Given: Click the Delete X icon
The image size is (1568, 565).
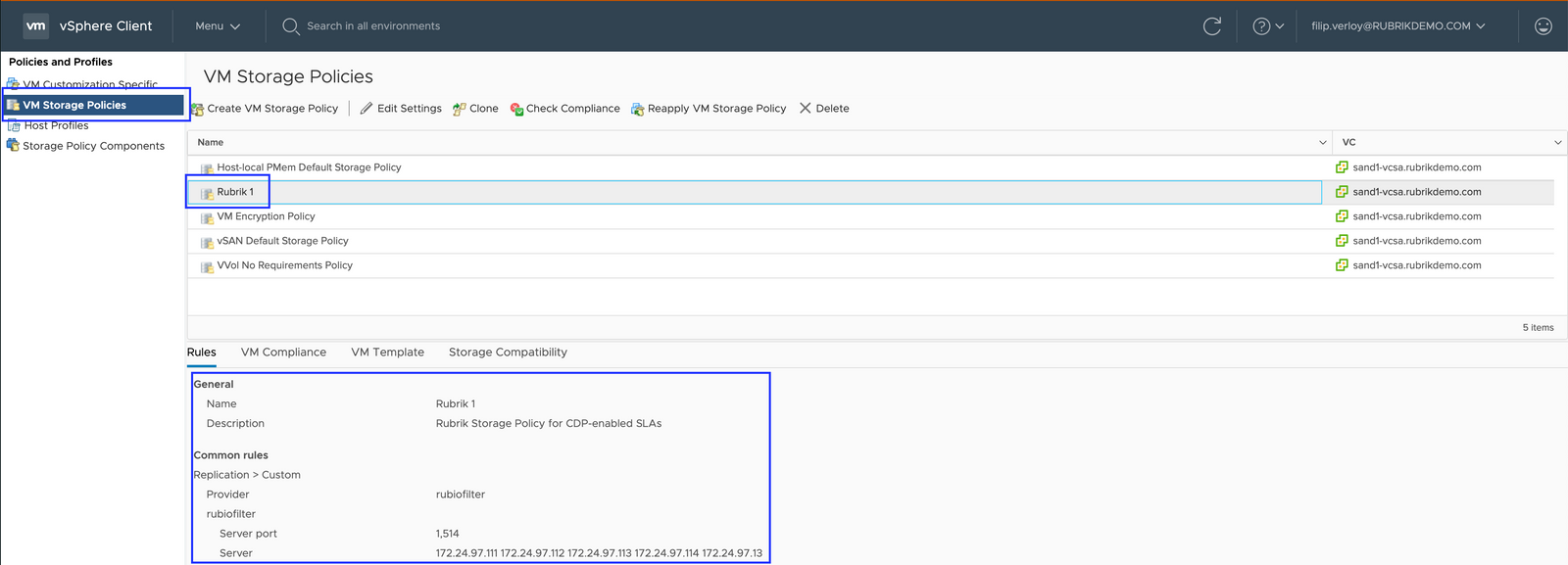Looking at the screenshot, I should tap(806, 108).
